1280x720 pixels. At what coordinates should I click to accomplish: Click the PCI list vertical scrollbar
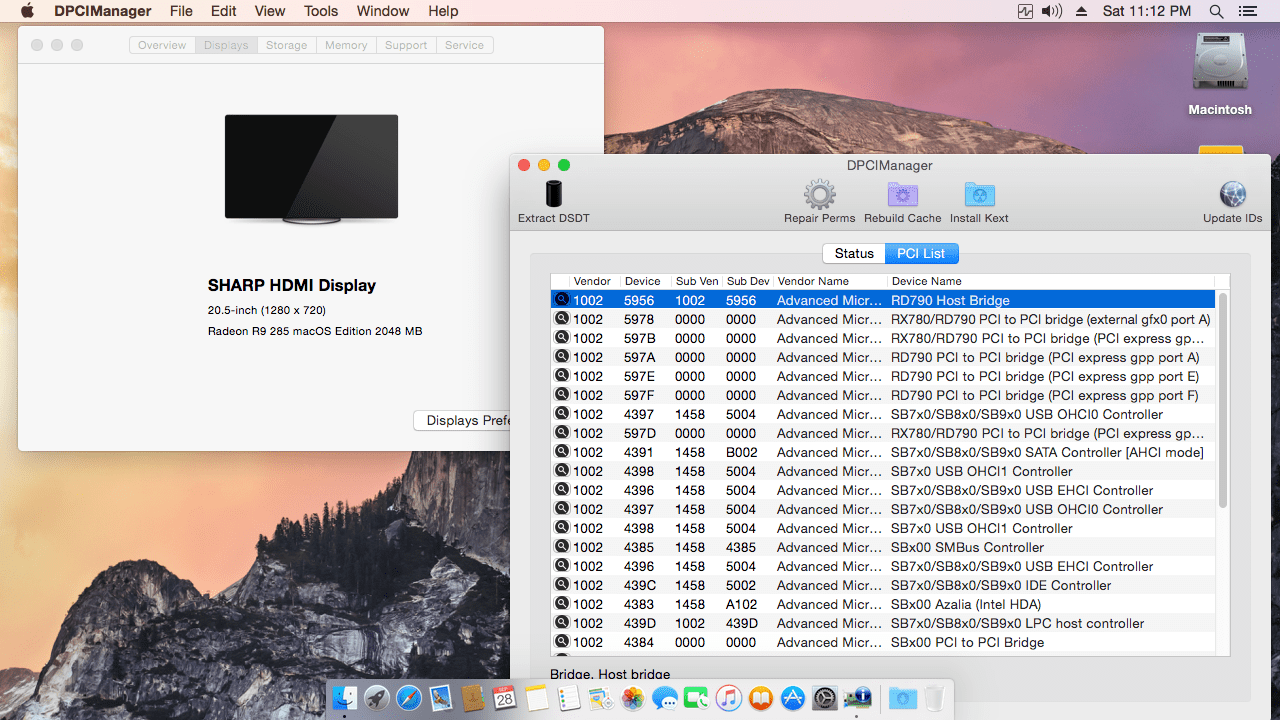(1222, 398)
